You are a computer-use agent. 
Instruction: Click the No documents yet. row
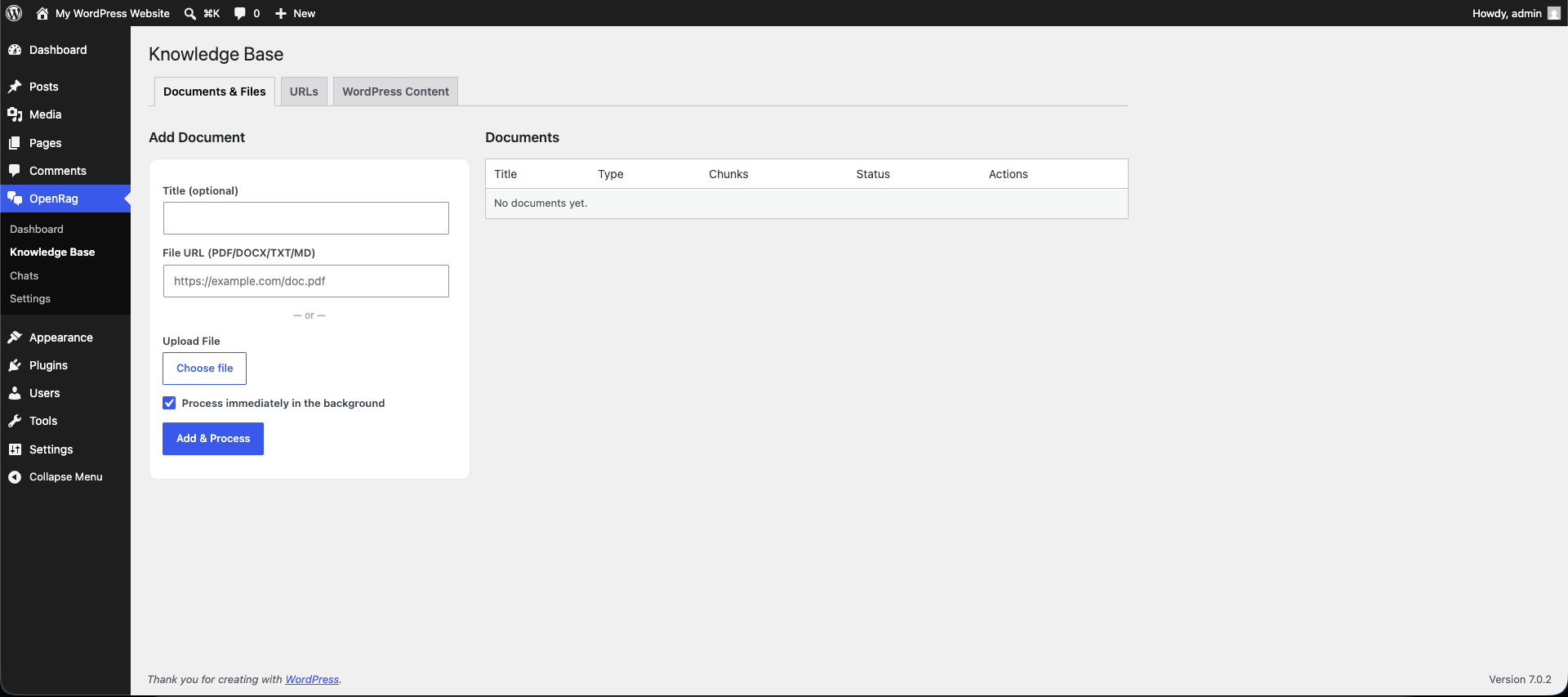point(807,203)
